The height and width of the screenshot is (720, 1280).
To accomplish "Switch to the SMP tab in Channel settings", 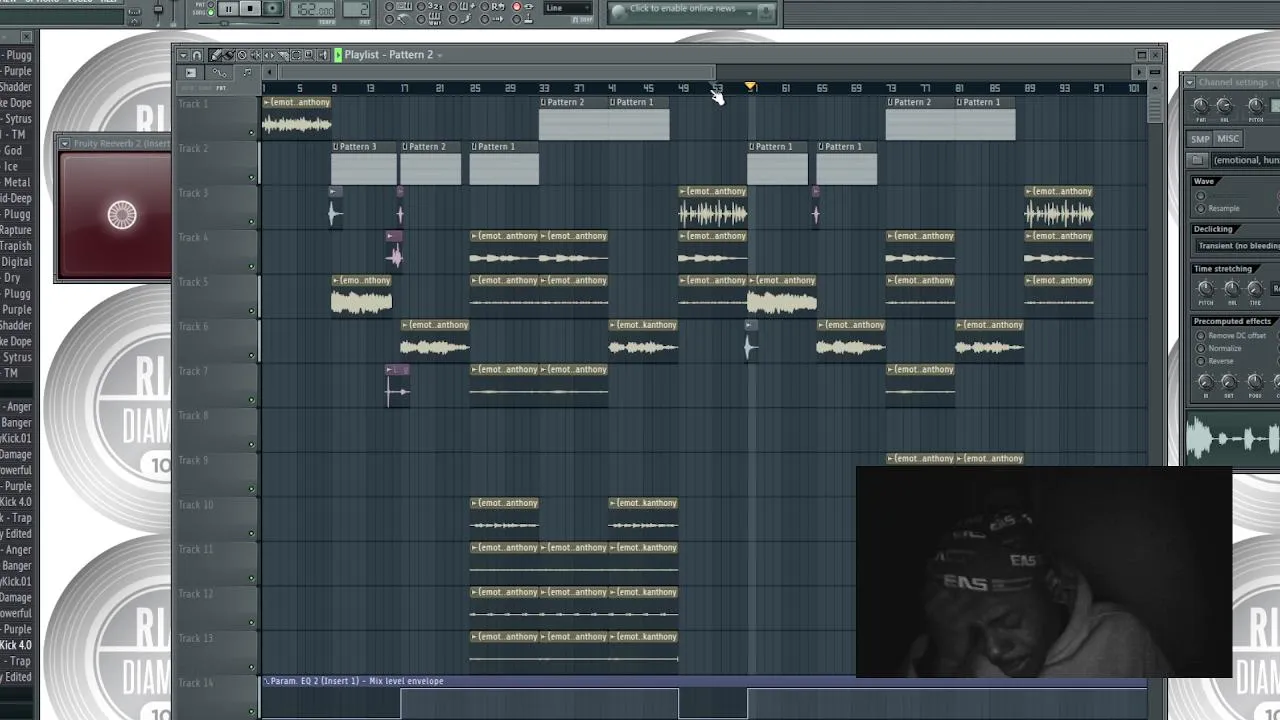I will click(x=1200, y=139).
